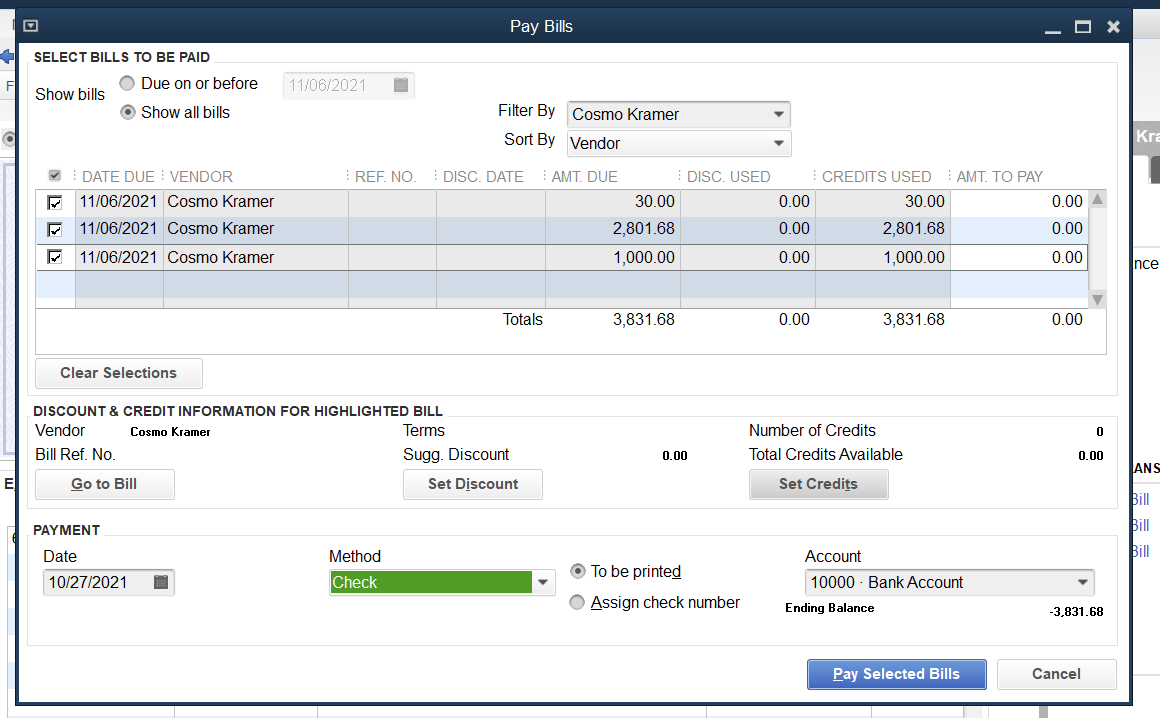Open the Sort By dropdown
Viewport: 1160px width, 718px height.
click(x=778, y=143)
